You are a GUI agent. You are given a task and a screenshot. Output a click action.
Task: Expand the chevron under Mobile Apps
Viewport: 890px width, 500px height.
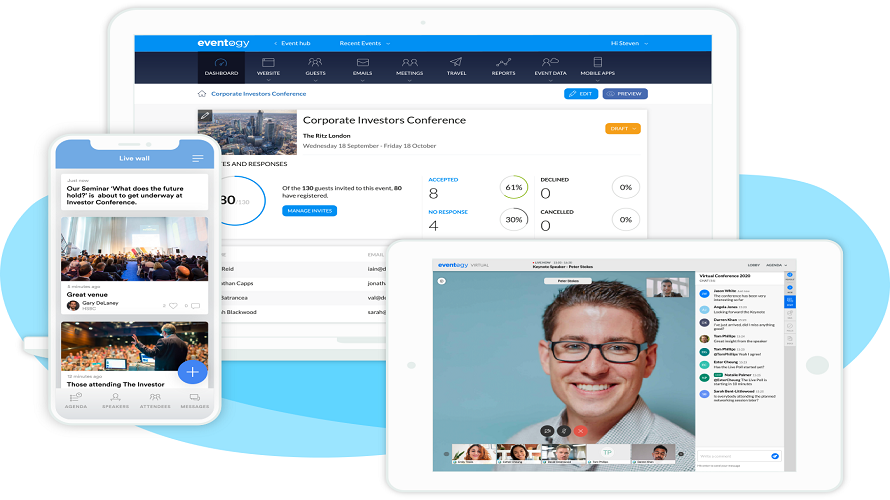pos(598,80)
